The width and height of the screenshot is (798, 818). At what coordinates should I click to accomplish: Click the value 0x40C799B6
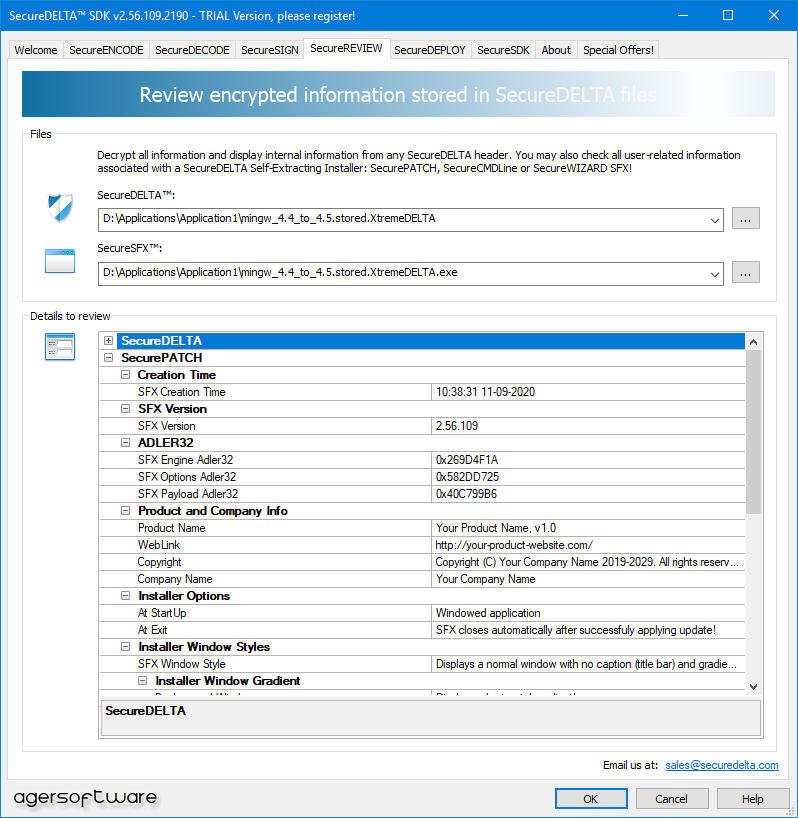pos(466,494)
